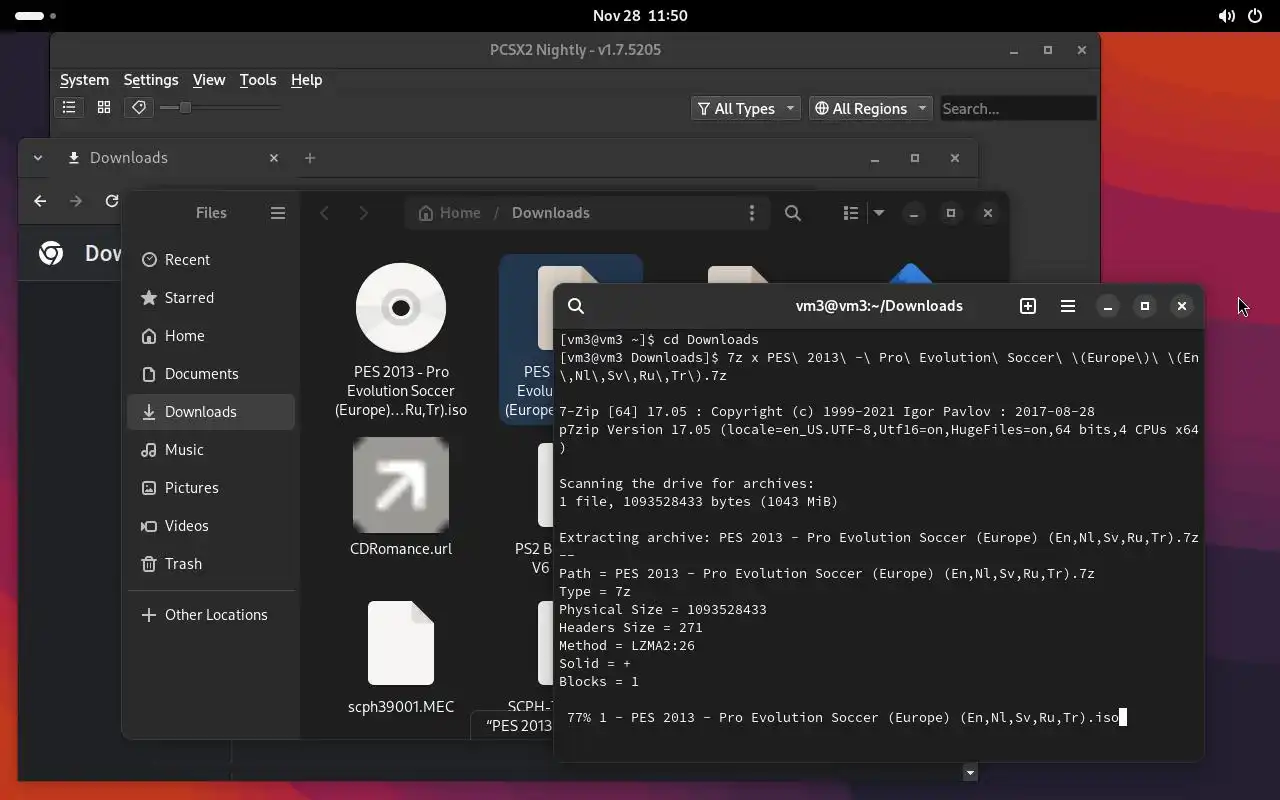Open a new browser tab
This screenshot has width=1280, height=800.
(310, 158)
